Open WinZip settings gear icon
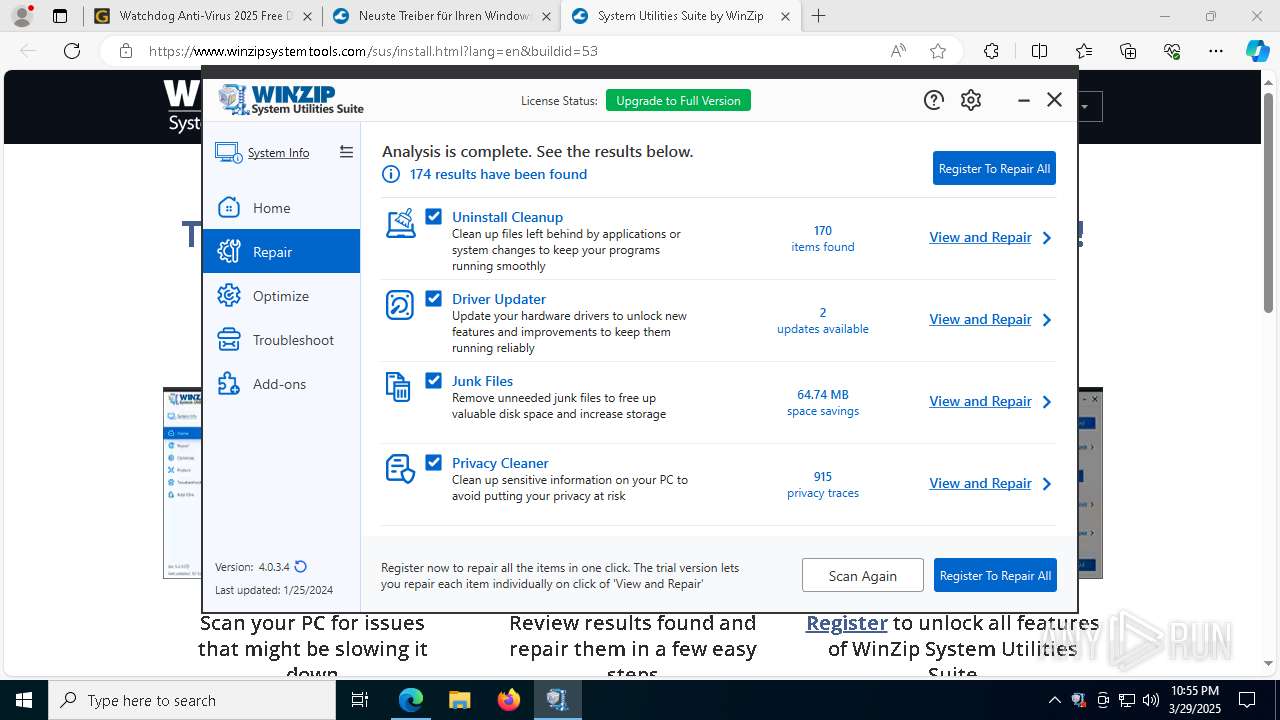The image size is (1280, 720). click(971, 100)
